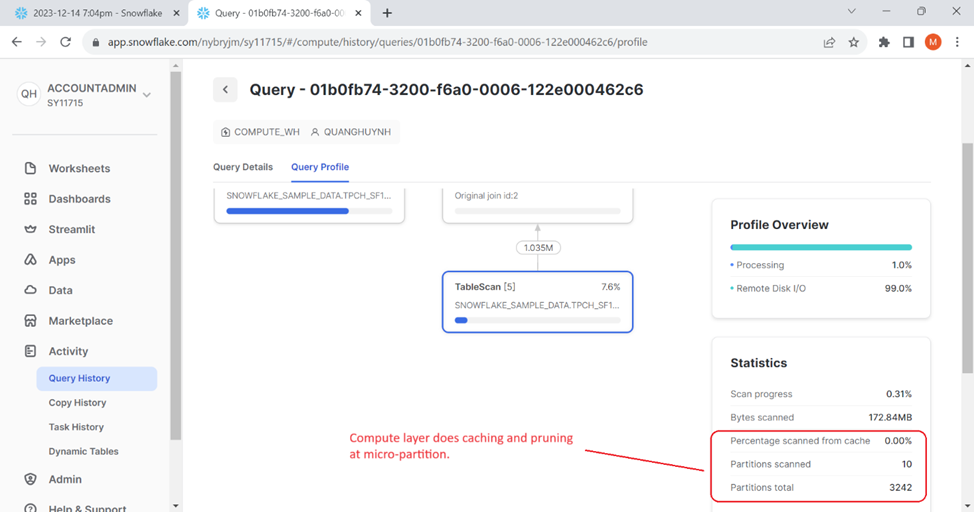This screenshot has width=974, height=512.
Task: Open the Data section
Action: (x=60, y=290)
